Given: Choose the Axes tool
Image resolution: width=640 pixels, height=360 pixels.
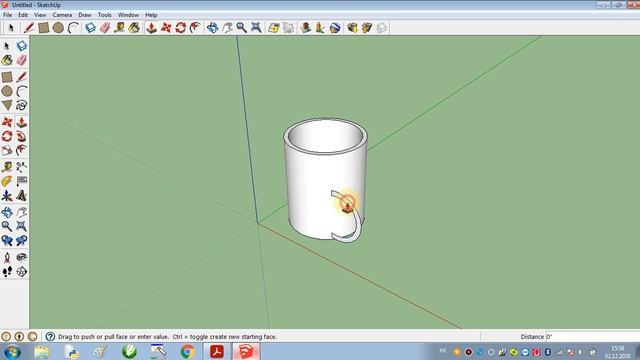Looking at the screenshot, I should click(7, 196).
